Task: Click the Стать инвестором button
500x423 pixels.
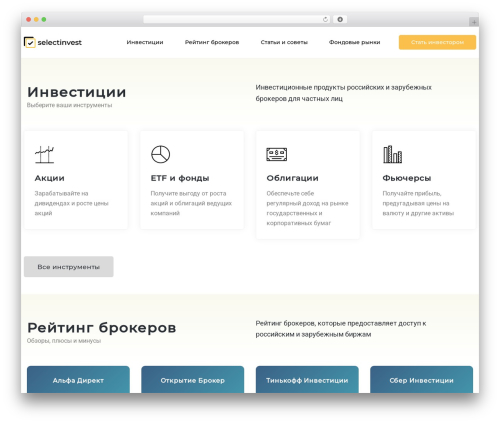Action: (x=437, y=42)
